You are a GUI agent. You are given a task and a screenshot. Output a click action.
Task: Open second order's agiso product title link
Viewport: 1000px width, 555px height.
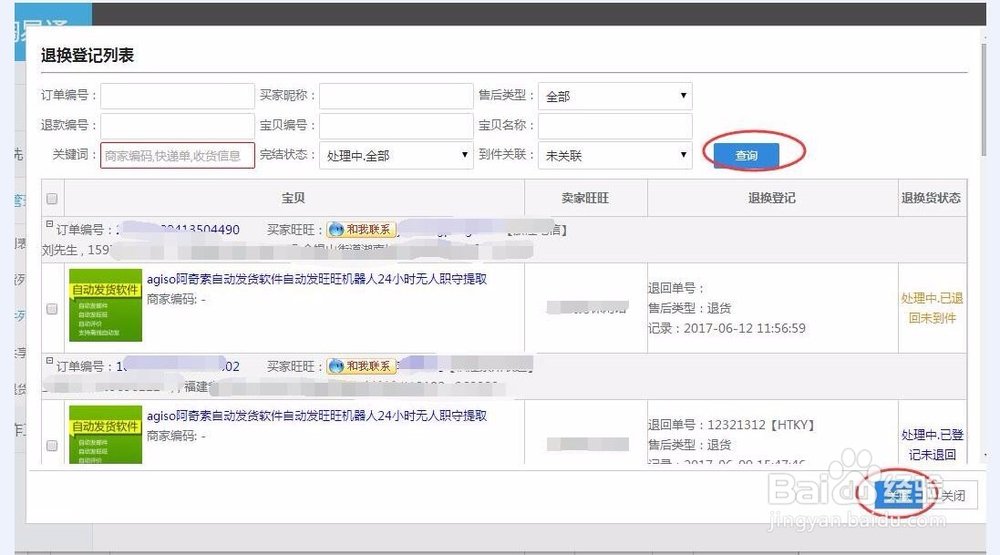coord(316,415)
